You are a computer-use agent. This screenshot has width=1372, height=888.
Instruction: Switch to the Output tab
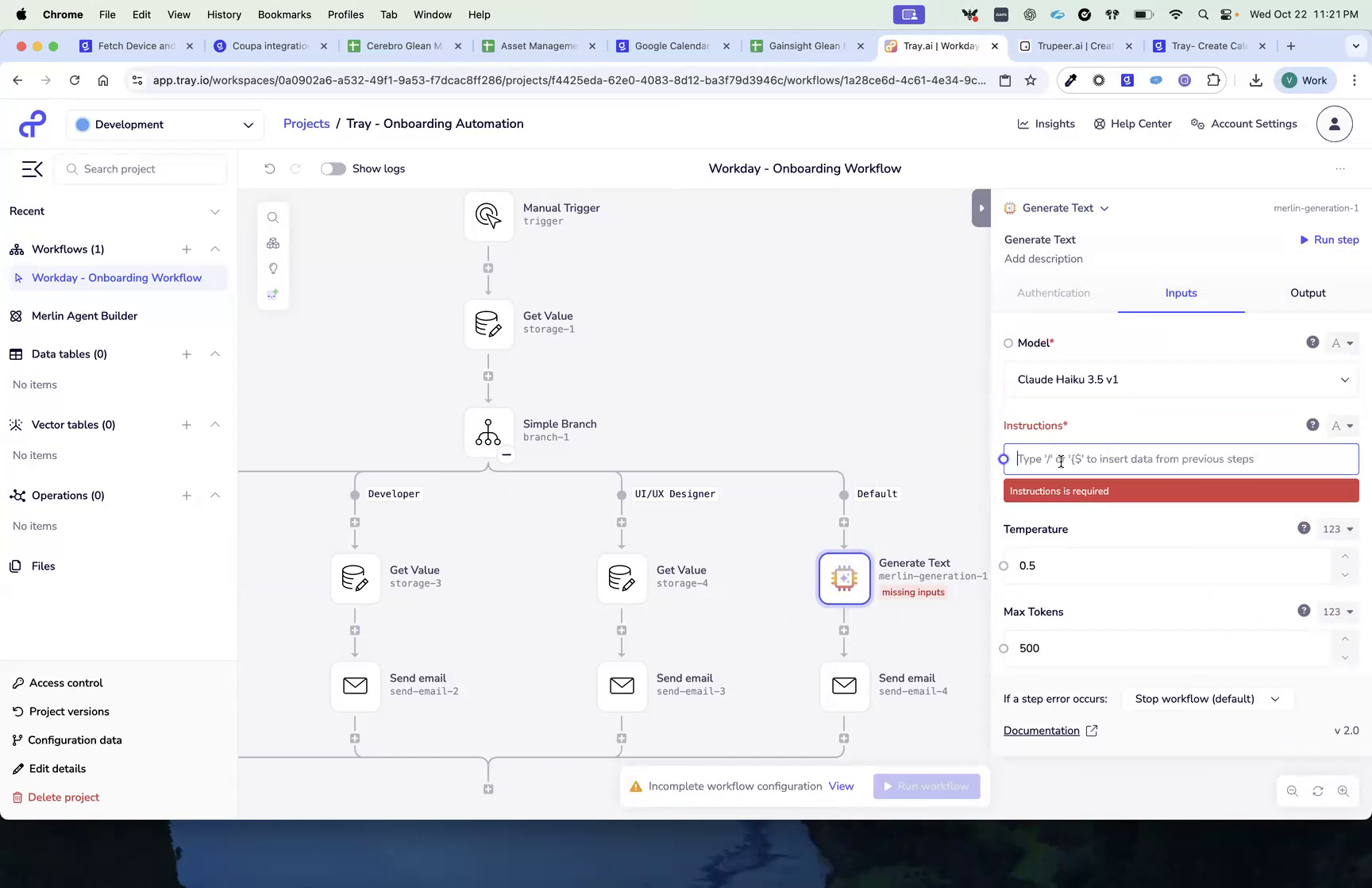(x=1307, y=293)
